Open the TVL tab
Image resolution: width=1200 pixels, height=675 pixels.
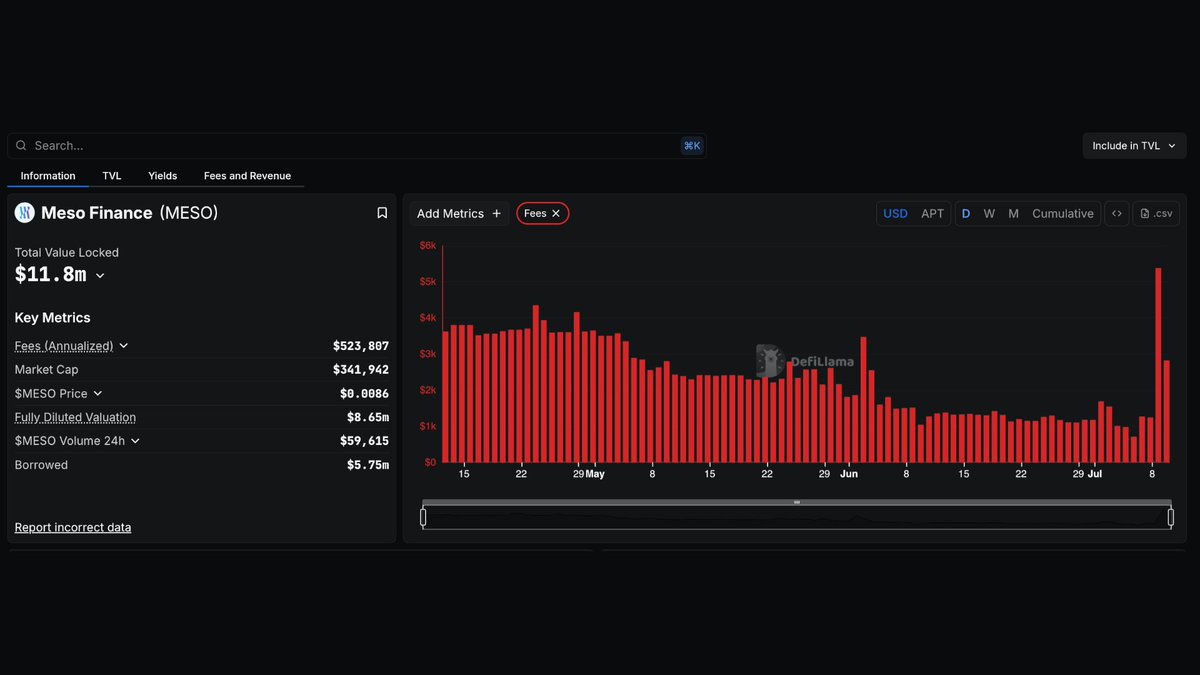coord(112,176)
